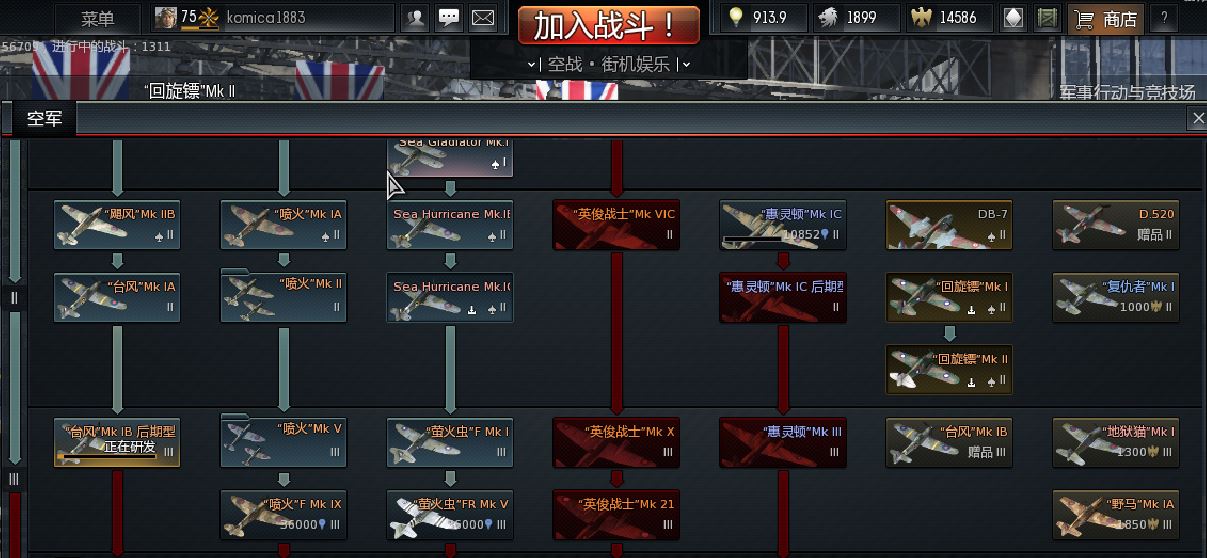Viewport: 1207px width, 558px height.
Task: Open the 商店 shop button
Action: click(1106, 18)
